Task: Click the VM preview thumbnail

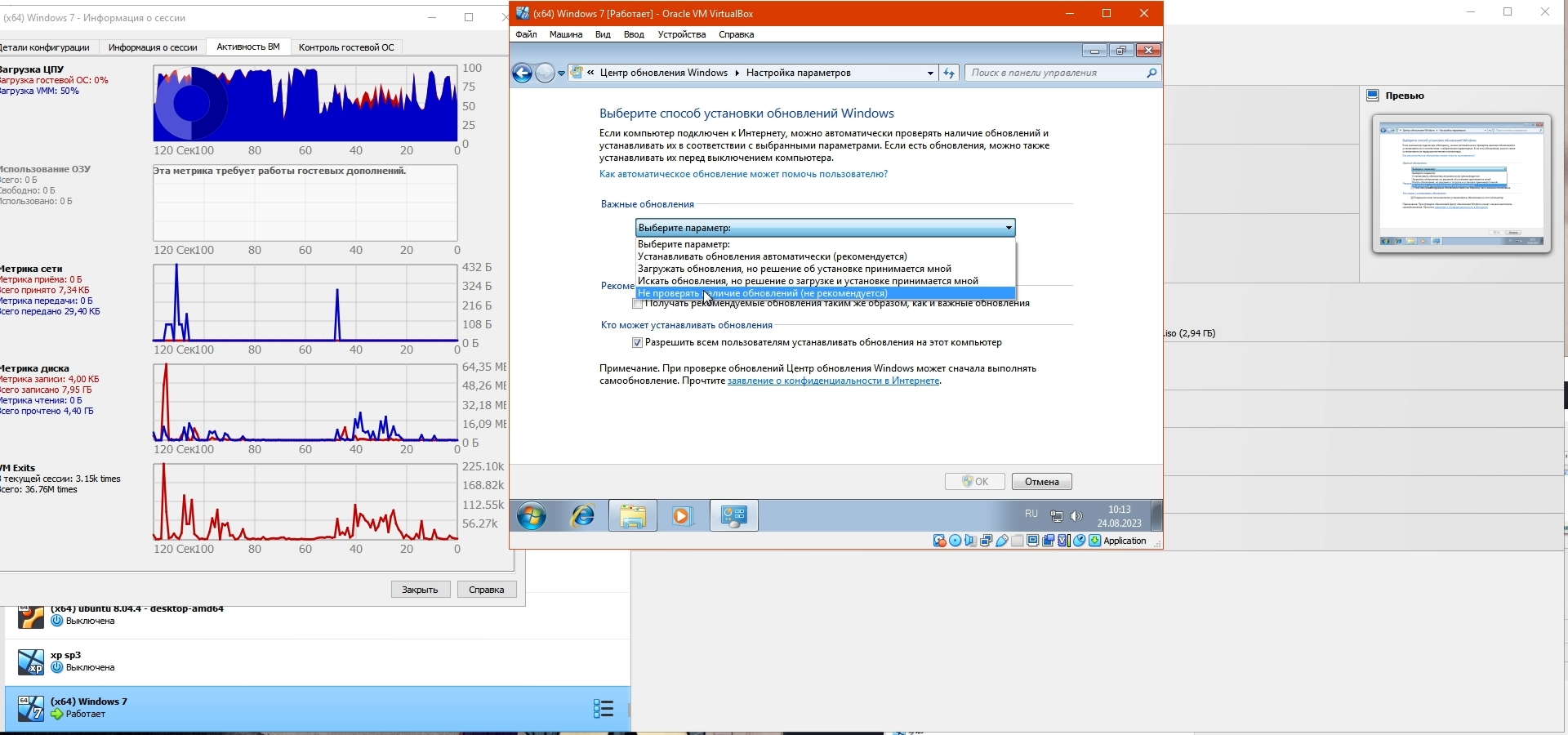Action: tap(1462, 184)
